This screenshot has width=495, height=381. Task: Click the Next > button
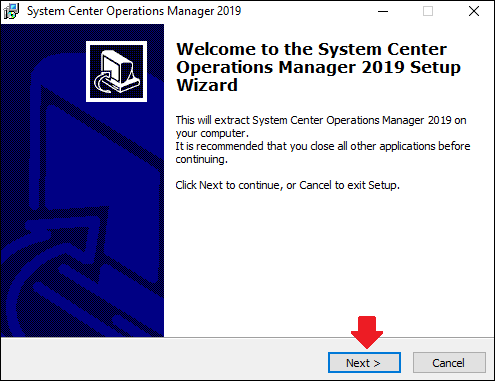coord(364,363)
